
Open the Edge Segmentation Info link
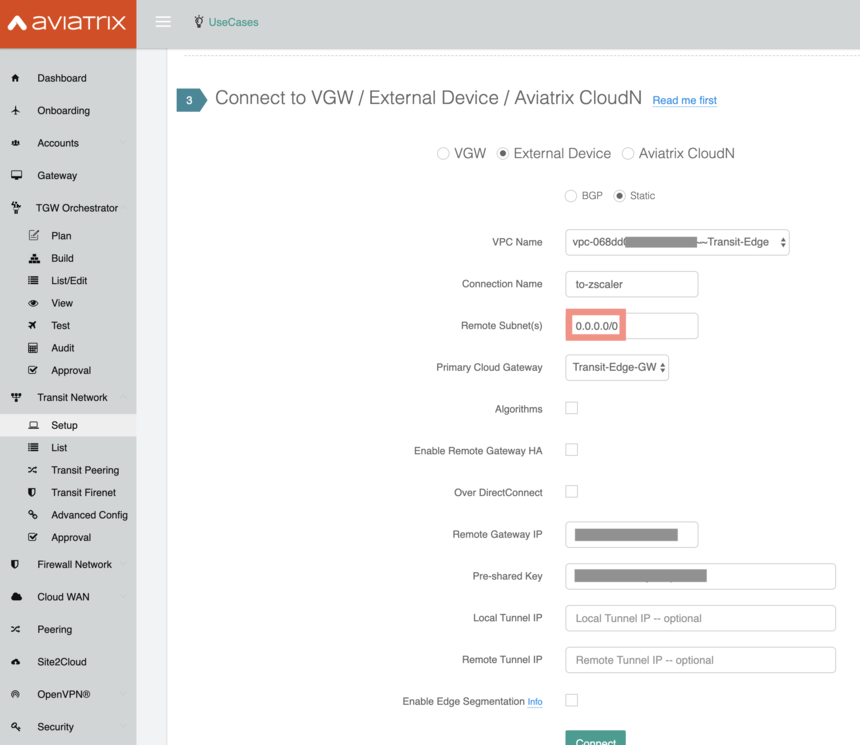point(535,702)
